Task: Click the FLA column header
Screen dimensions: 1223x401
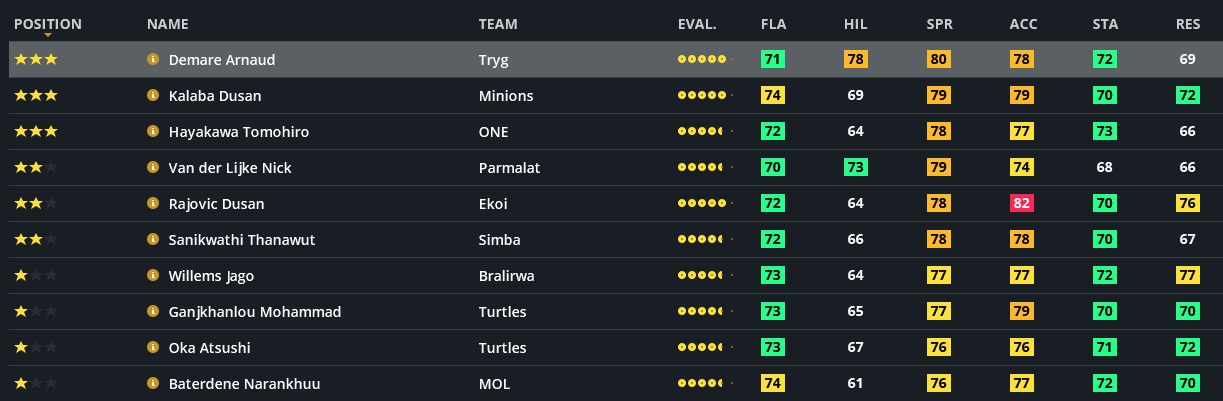Action: point(773,24)
